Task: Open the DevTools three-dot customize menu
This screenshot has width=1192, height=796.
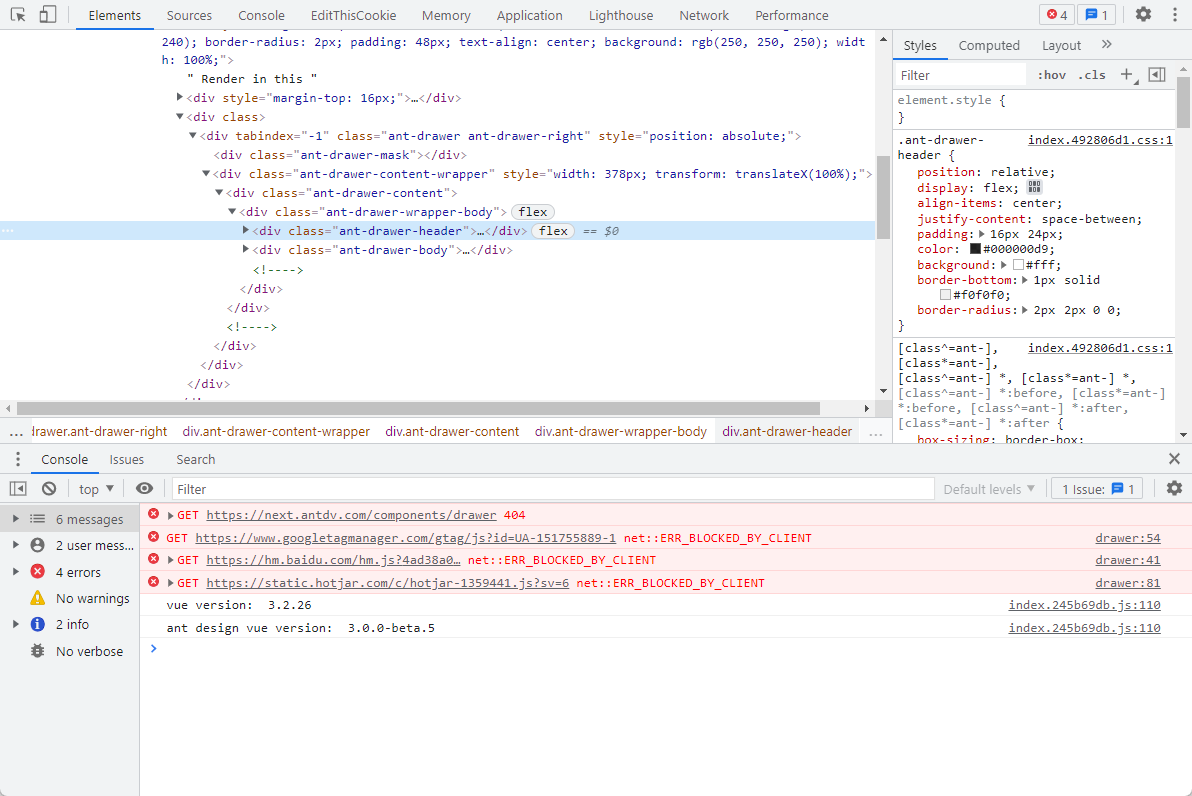Action: pyautogui.click(x=1174, y=14)
